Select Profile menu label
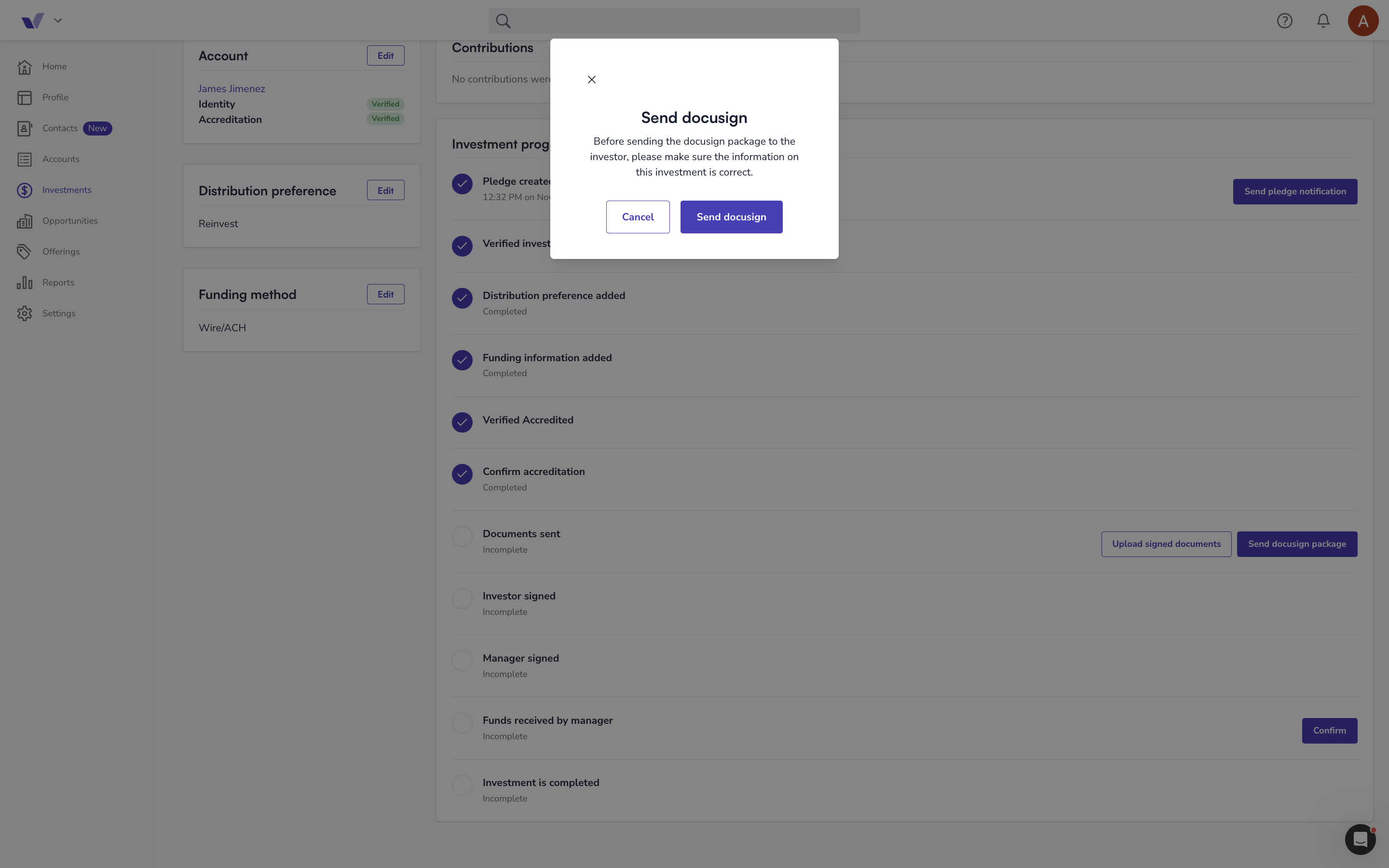 55,97
